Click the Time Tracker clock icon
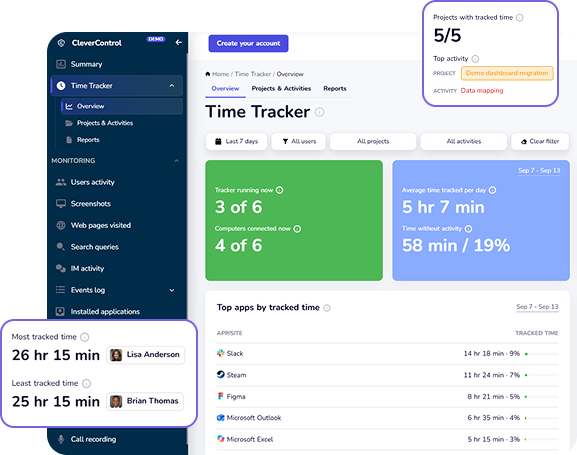 [61, 86]
